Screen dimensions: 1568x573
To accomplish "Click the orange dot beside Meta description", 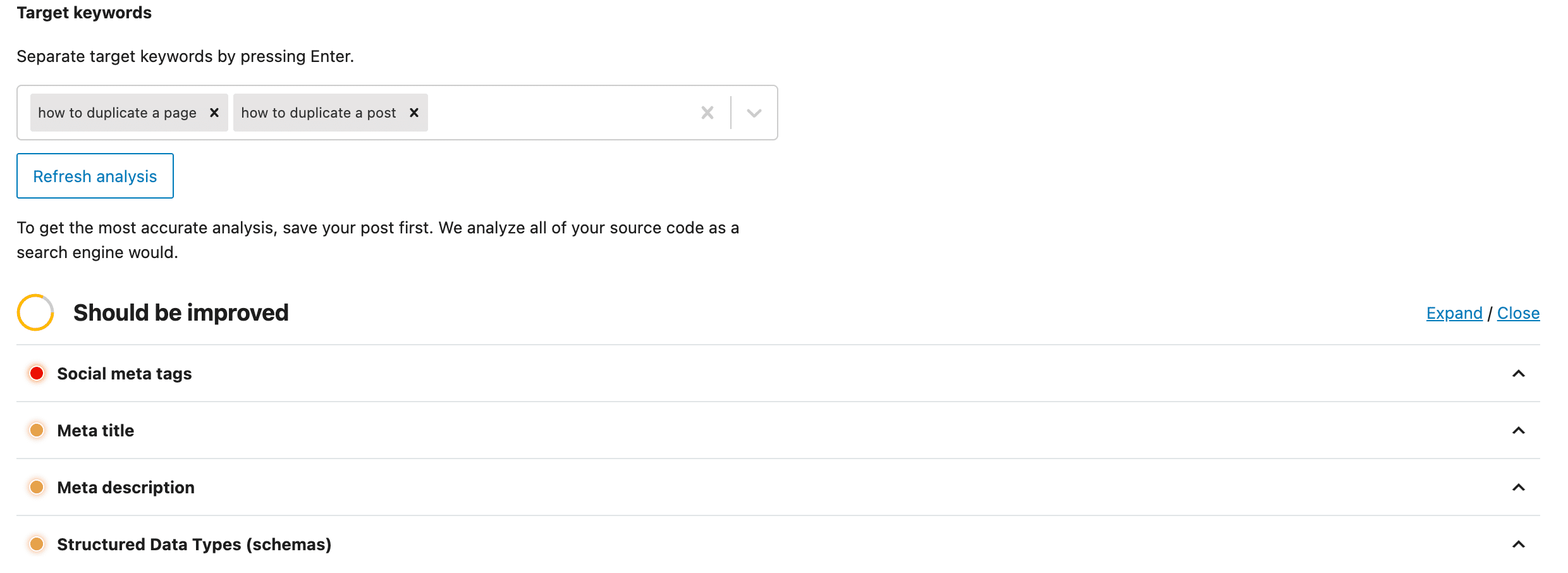I will 37,487.
